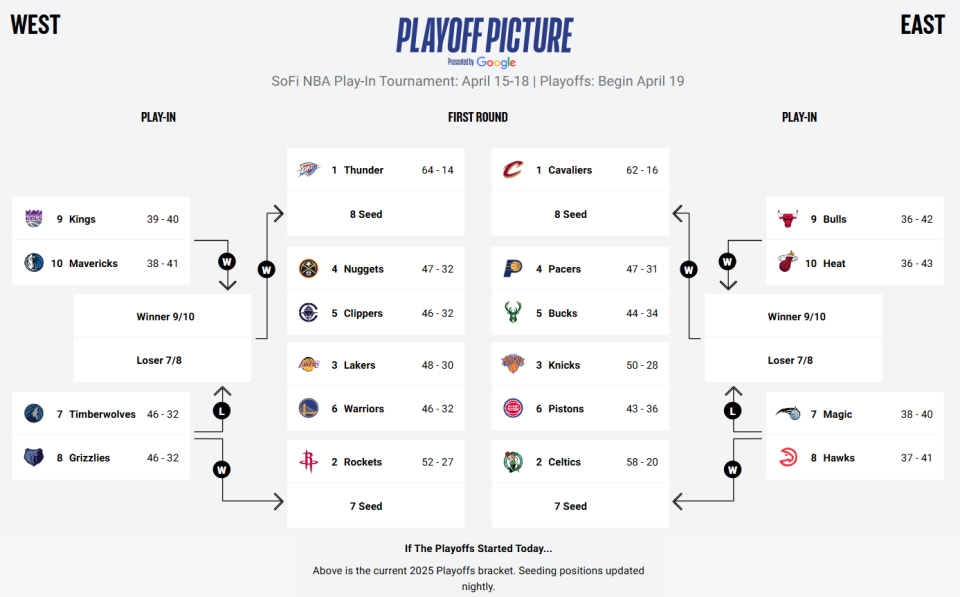Viewport: 960px width, 597px height.
Task: Click the Kings team logo
Action: [x=34, y=219]
